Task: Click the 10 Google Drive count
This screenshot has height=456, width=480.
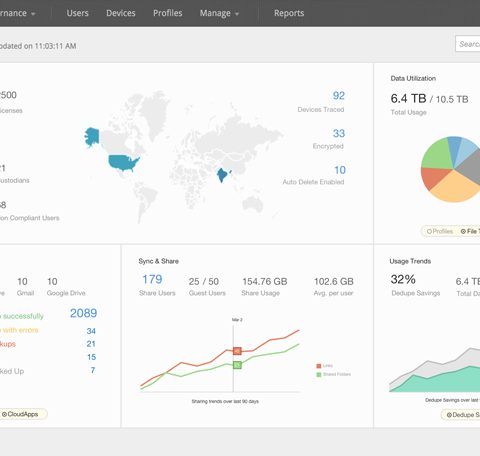Action: (52, 282)
